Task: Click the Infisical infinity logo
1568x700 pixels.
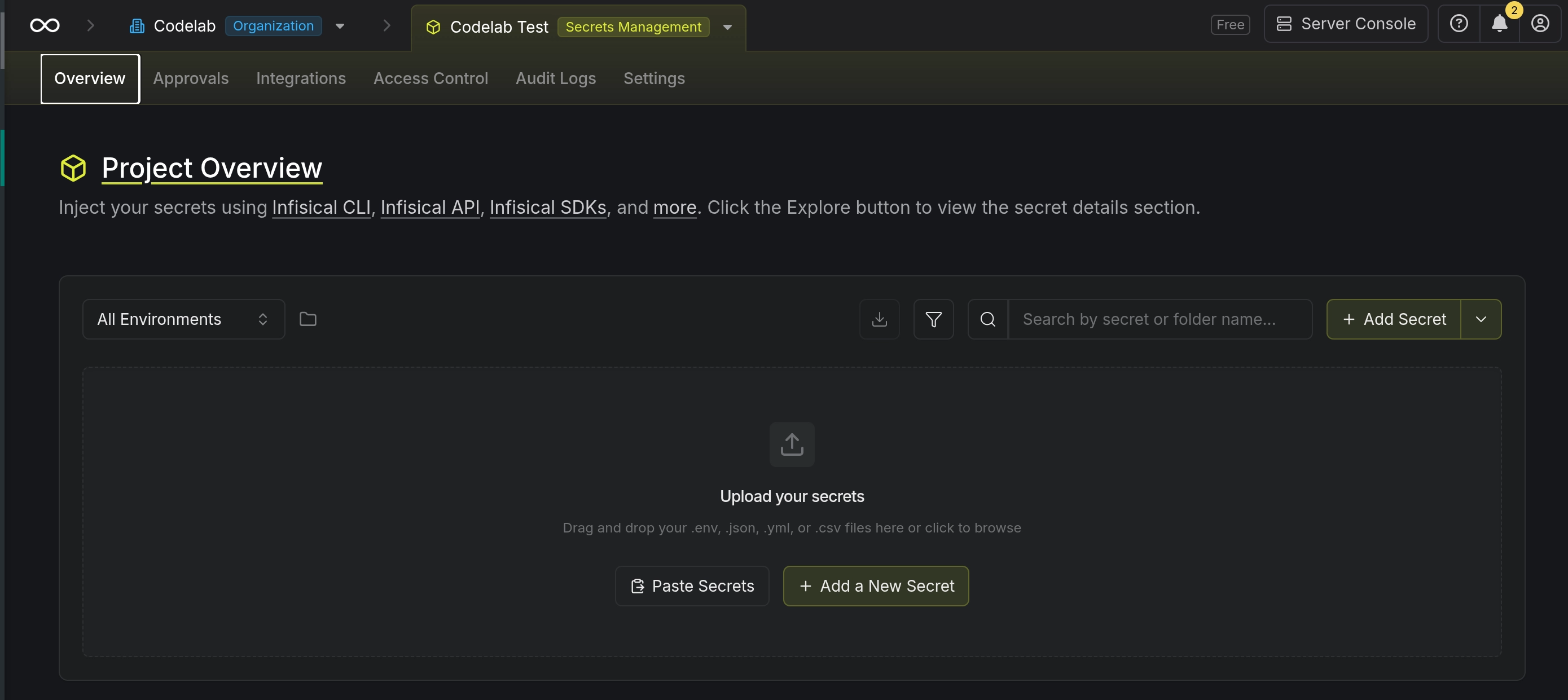Action: (x=45, y=25)
